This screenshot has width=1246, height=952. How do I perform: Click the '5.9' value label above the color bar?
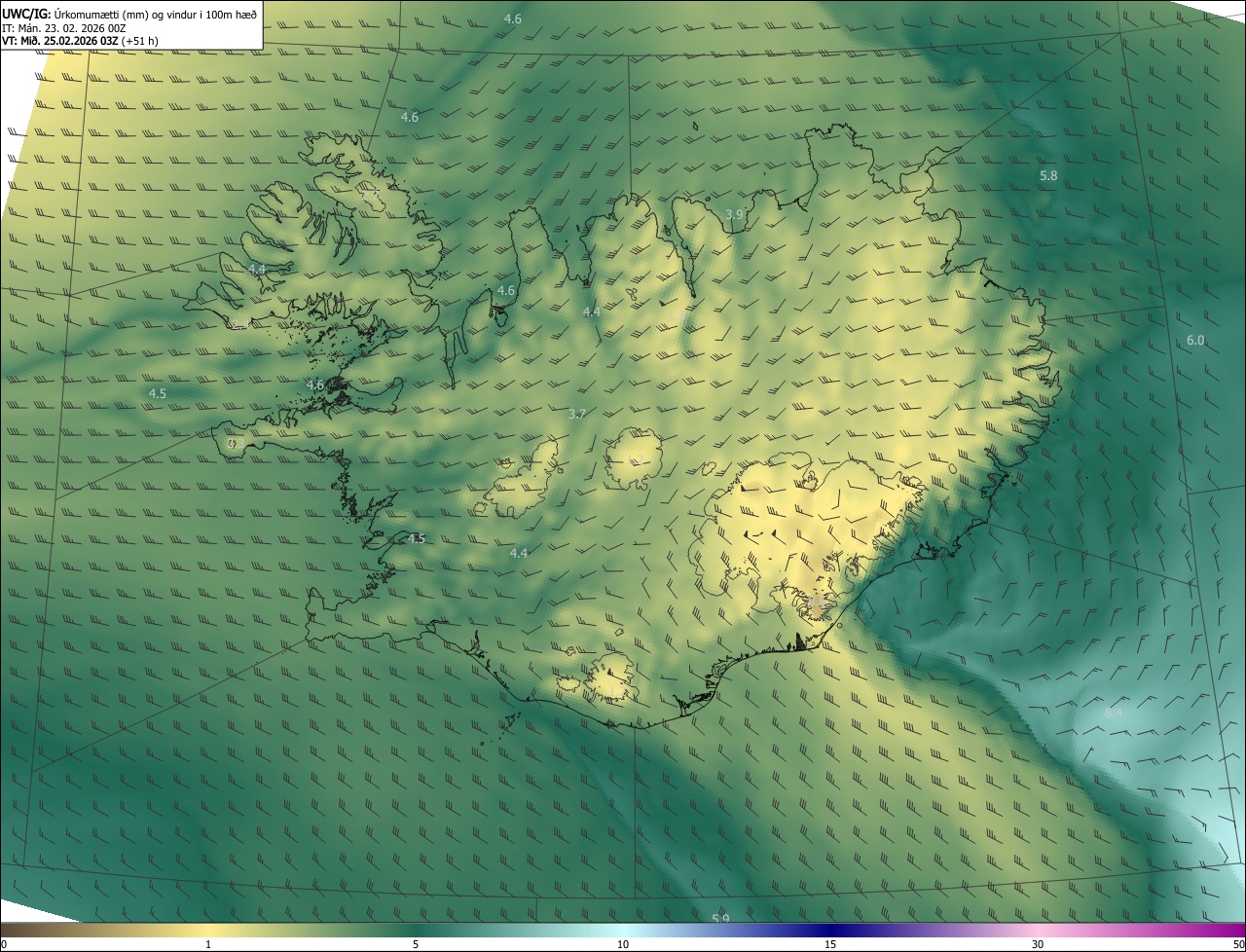(720, 919)
